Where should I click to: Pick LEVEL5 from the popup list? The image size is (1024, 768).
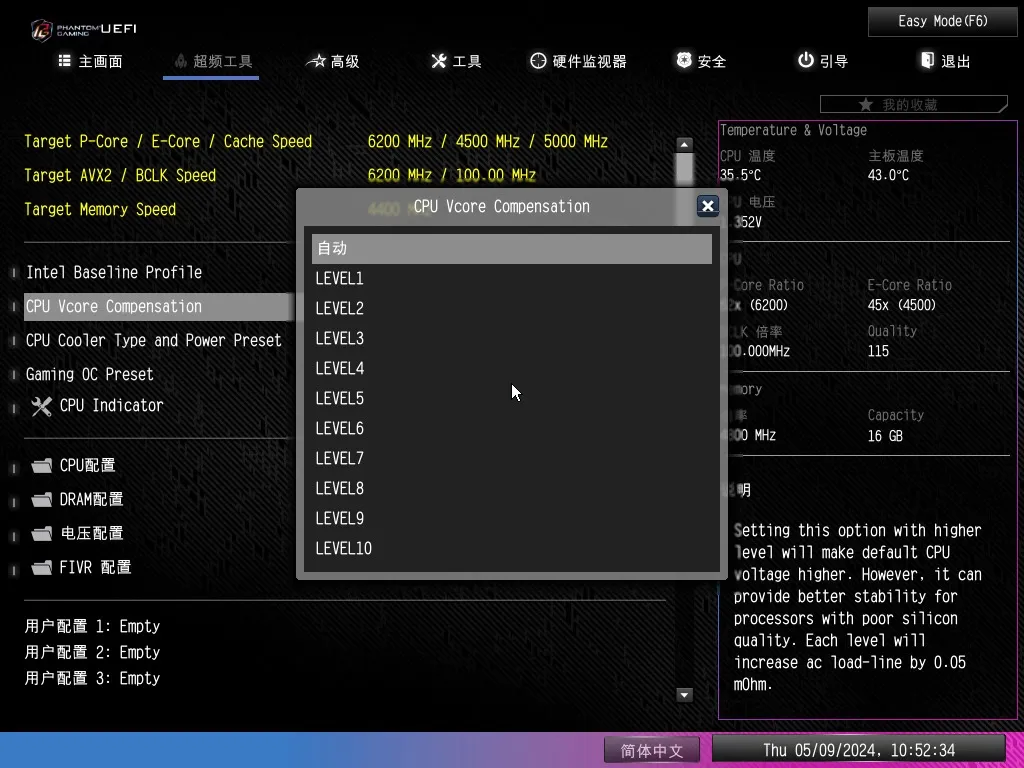pos(511,399)
